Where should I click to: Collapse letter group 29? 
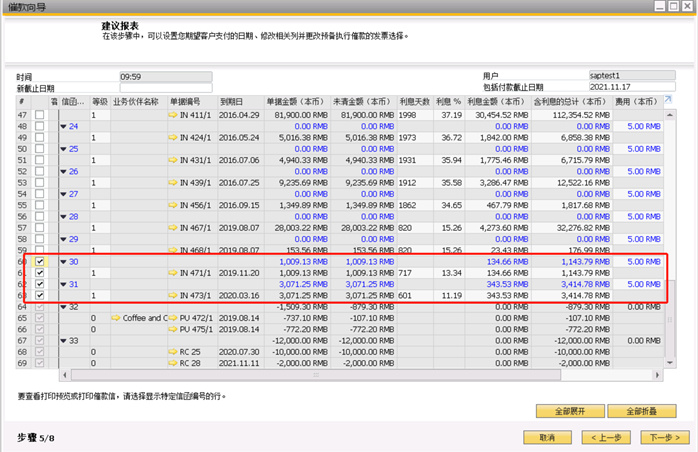[x=63, y=239]
